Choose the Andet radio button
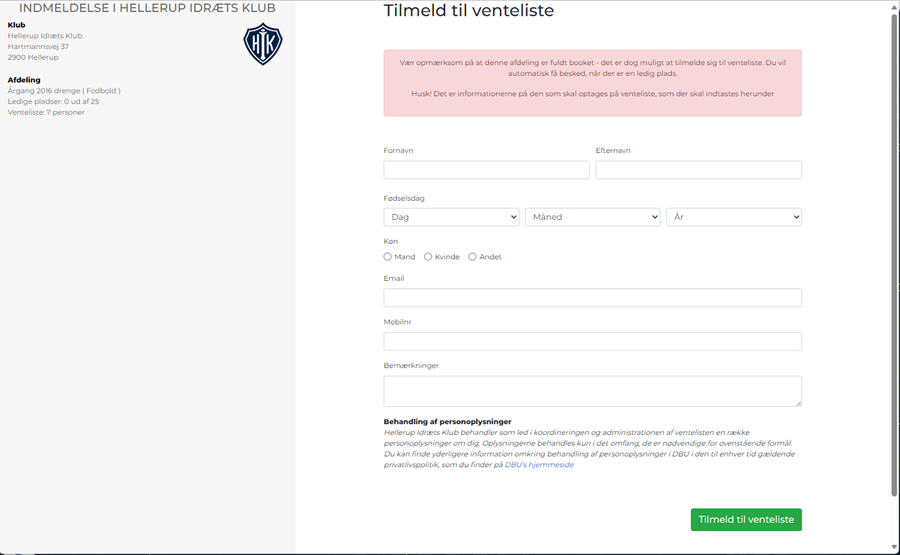 tap(472, 257)
